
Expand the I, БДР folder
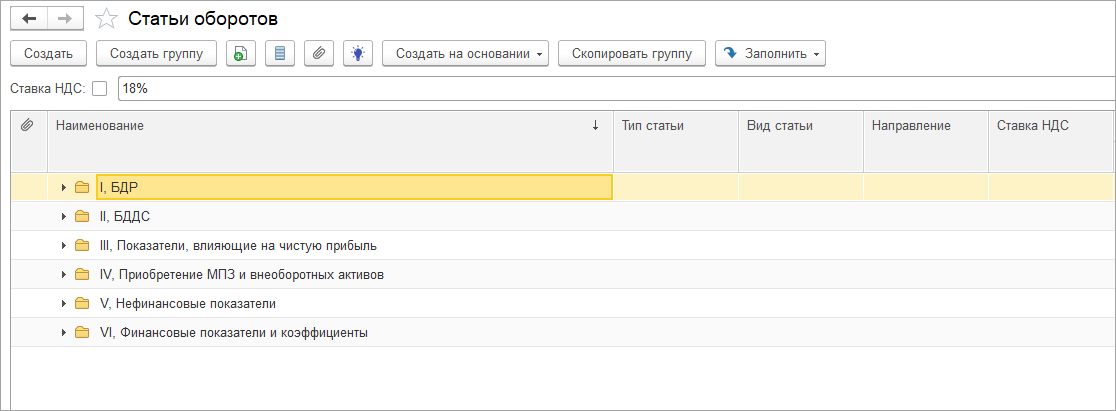click(x=64, y=187)
